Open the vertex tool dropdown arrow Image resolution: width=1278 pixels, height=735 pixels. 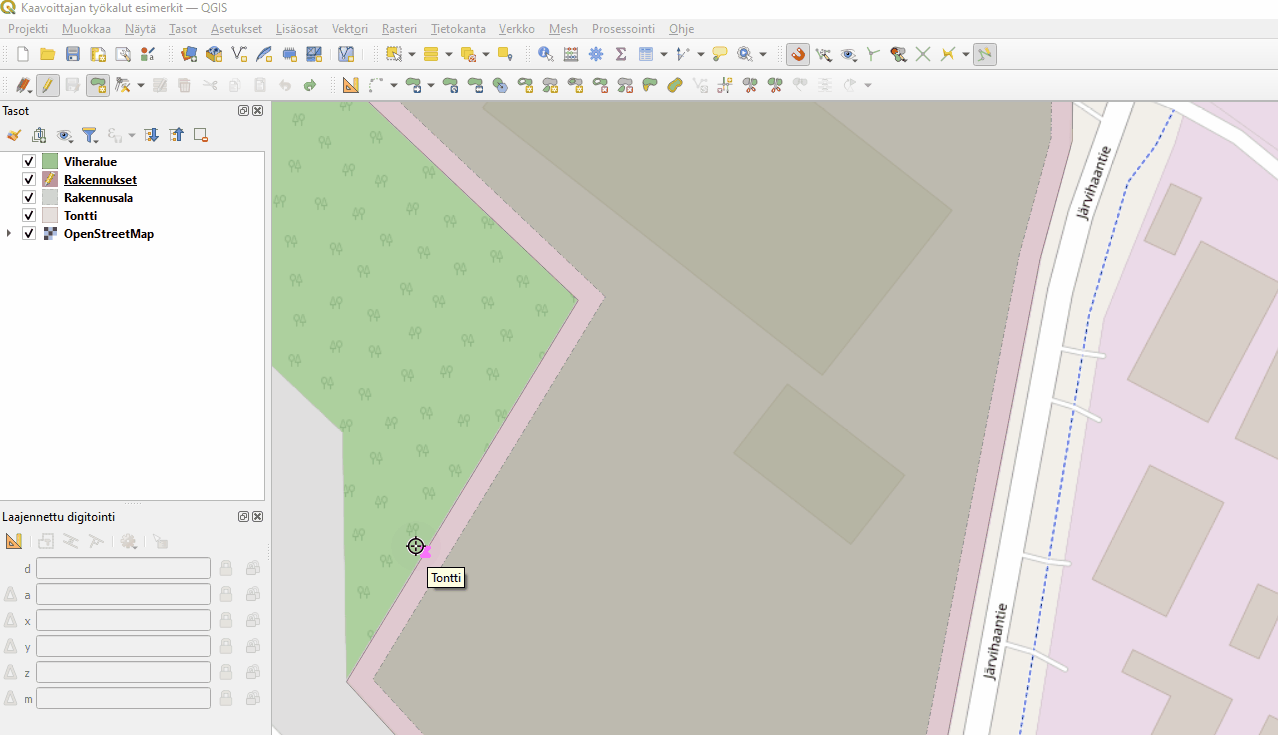coord(141,85)
